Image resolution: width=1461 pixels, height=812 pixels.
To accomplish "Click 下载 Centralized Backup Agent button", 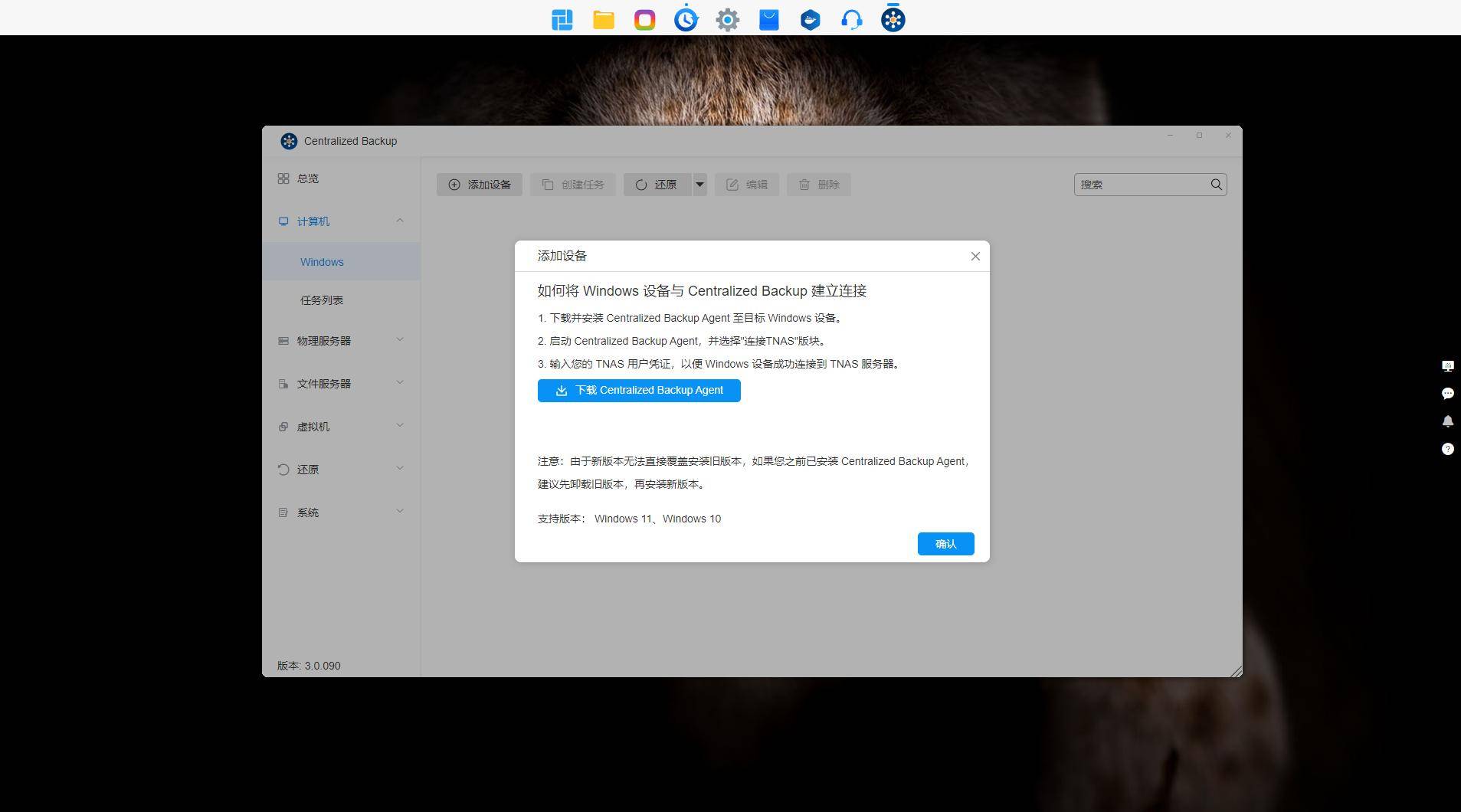I will (639, 391).
